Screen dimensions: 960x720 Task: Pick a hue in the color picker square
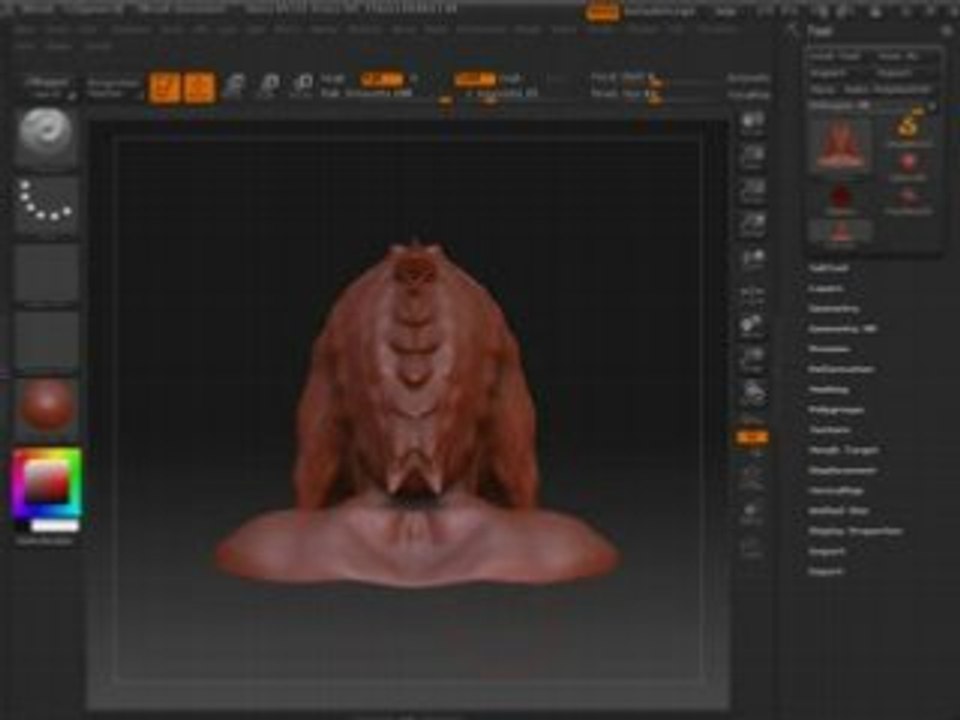47,483
